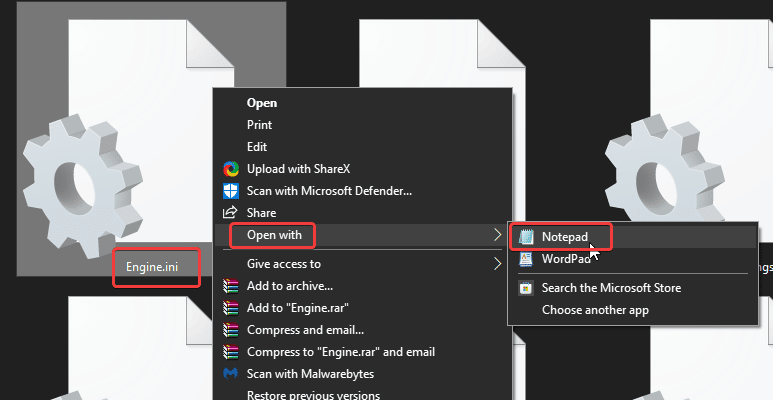Screen dimensions: 773x400
Task: Click the ShareX icon beside Upload with ShareX
Action: pyautogui.click(x=231, y=169)
